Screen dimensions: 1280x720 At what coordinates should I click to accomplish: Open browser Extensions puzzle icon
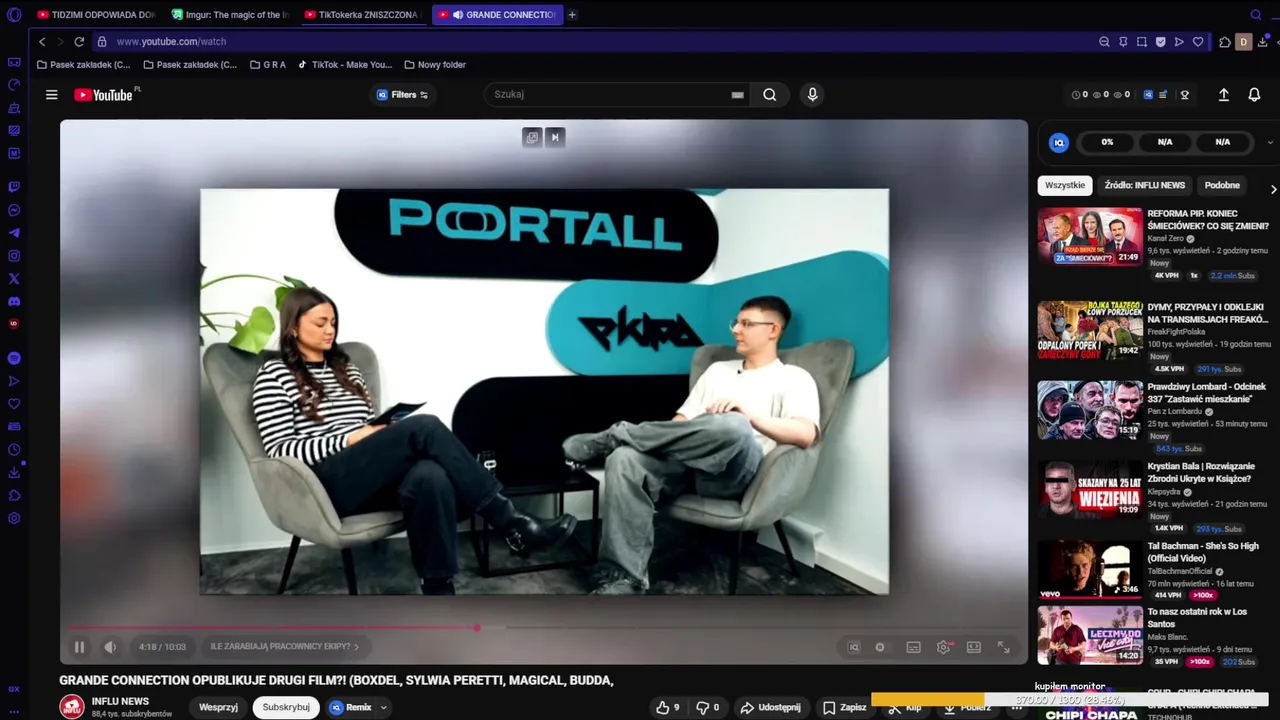point(1224,42)
